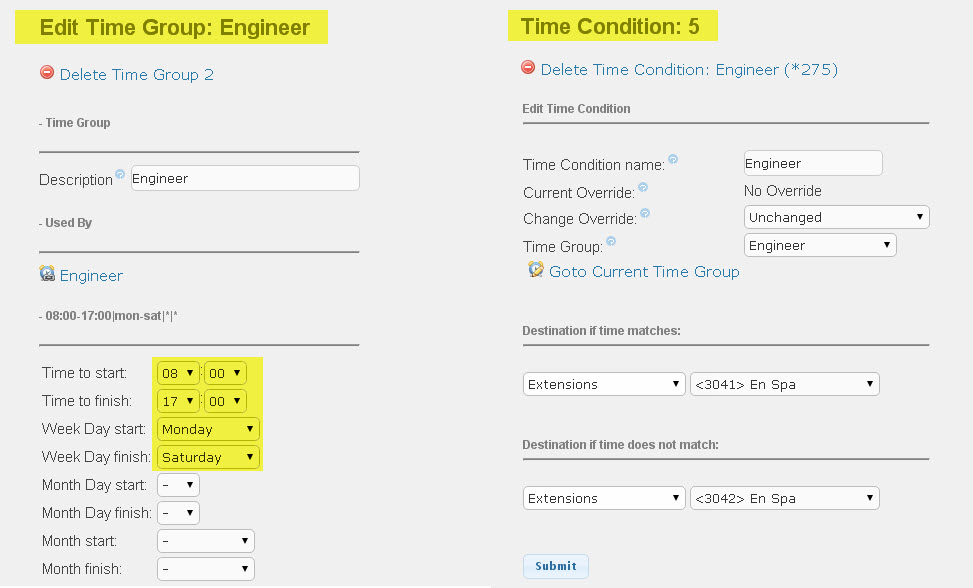Image resolution: width=973 pixels, height=588 pixels.
Task: Expand the Week Day finish Saturday dropdown
Action: (x=208, y=457)
